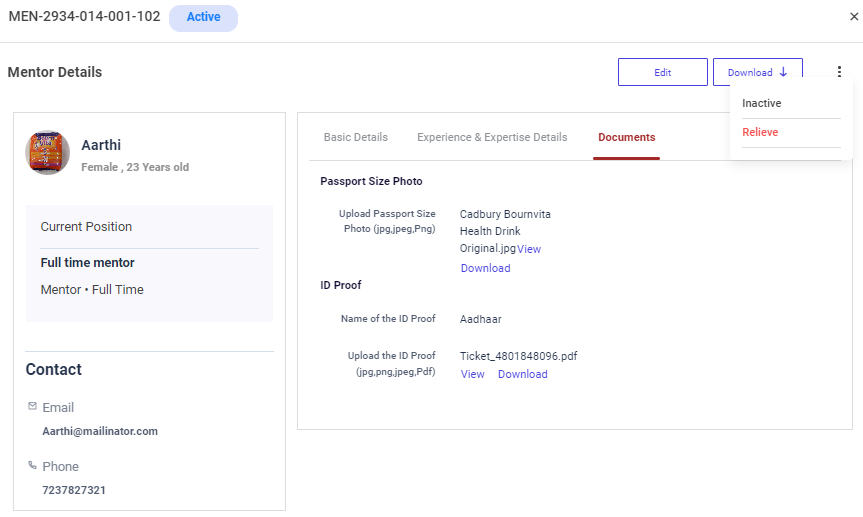Open the three-dot more options menu
The height and width of the screenshot is (517, 863).
839,72
